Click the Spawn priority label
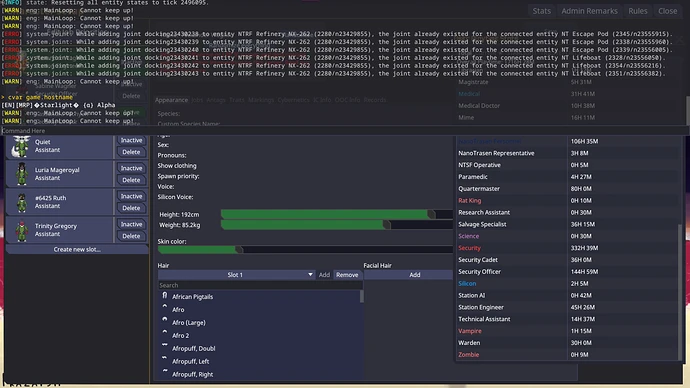The image size is (690, 388). click(x=178, y=176)
